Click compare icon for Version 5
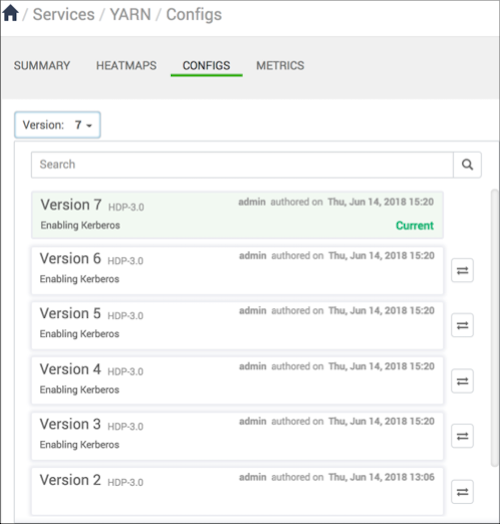Screen dimensions: 500x524 pyautogui.click(x=462, y=325)
